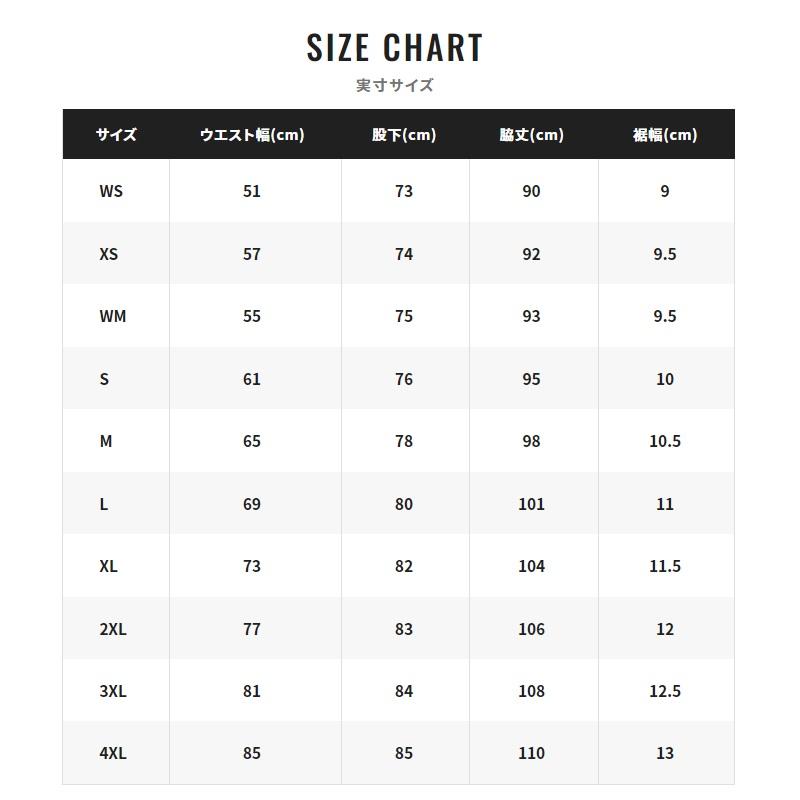Click the 2XL size row label

113,629
